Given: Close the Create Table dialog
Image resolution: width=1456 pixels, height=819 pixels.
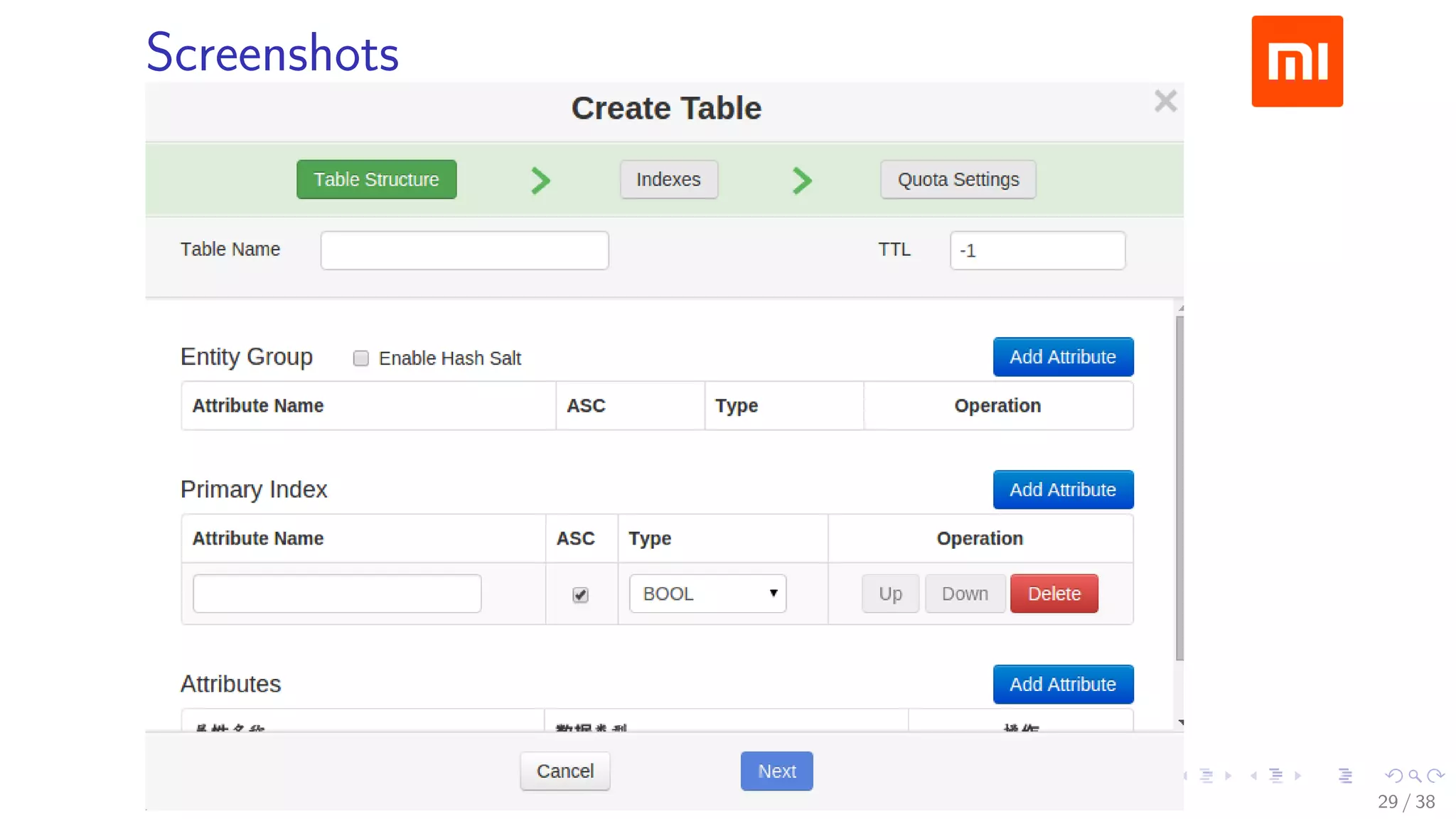Looking at the screenshot, I should coord(1165,101).
